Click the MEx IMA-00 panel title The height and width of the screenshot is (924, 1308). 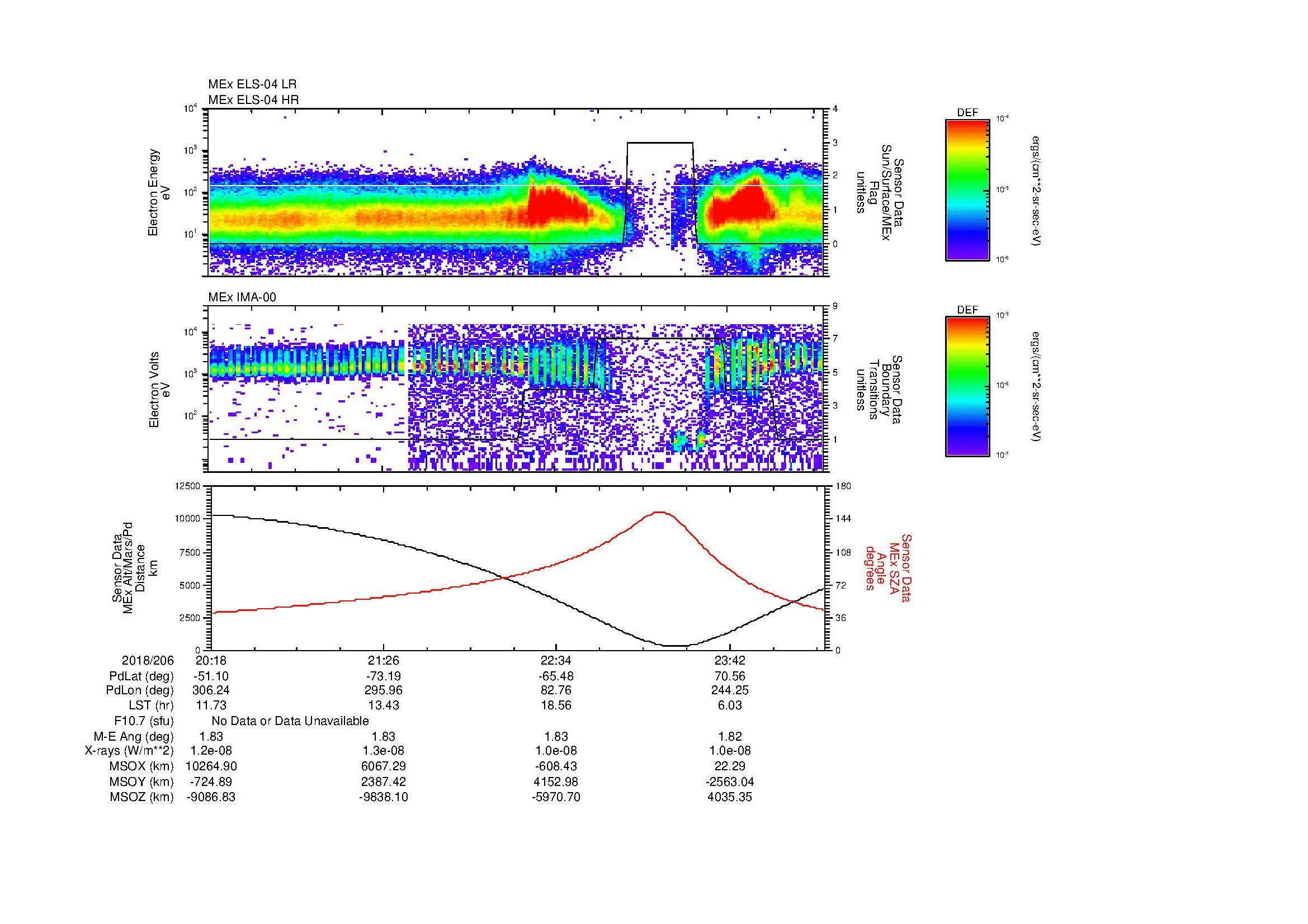pos(242,297)
